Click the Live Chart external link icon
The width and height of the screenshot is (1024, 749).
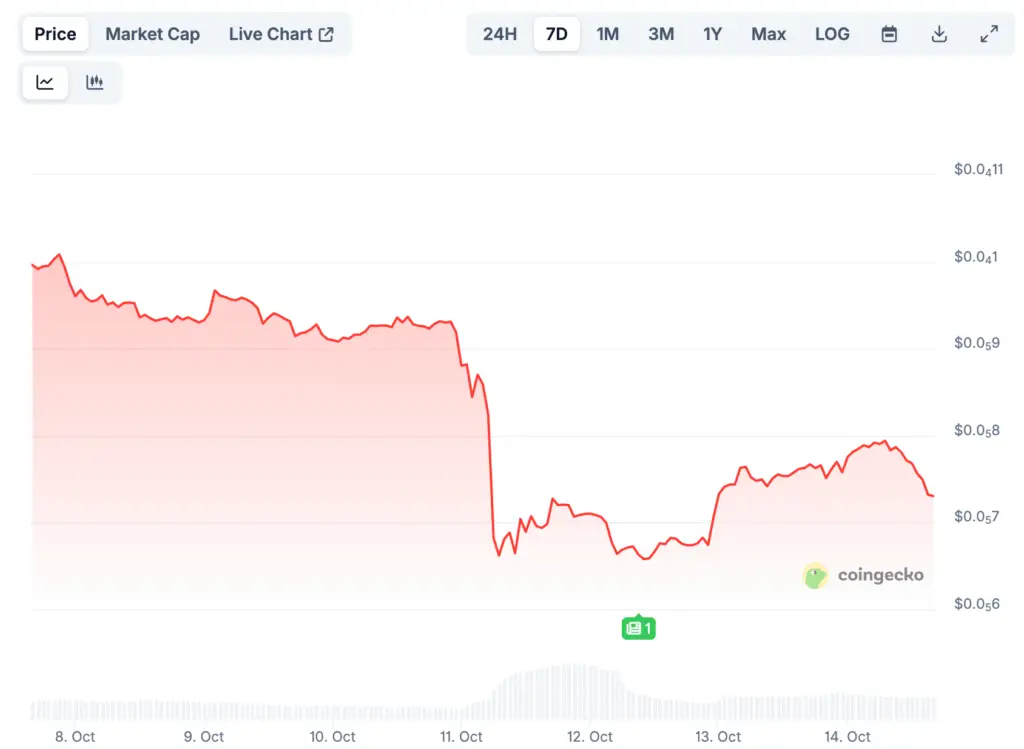(x=326, y=34)
